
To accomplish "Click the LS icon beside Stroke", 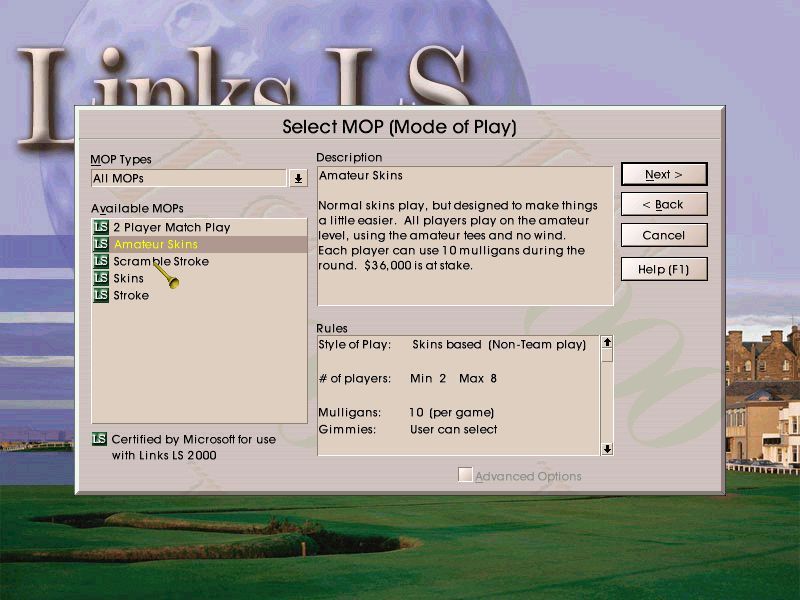I will coord(100,295).
